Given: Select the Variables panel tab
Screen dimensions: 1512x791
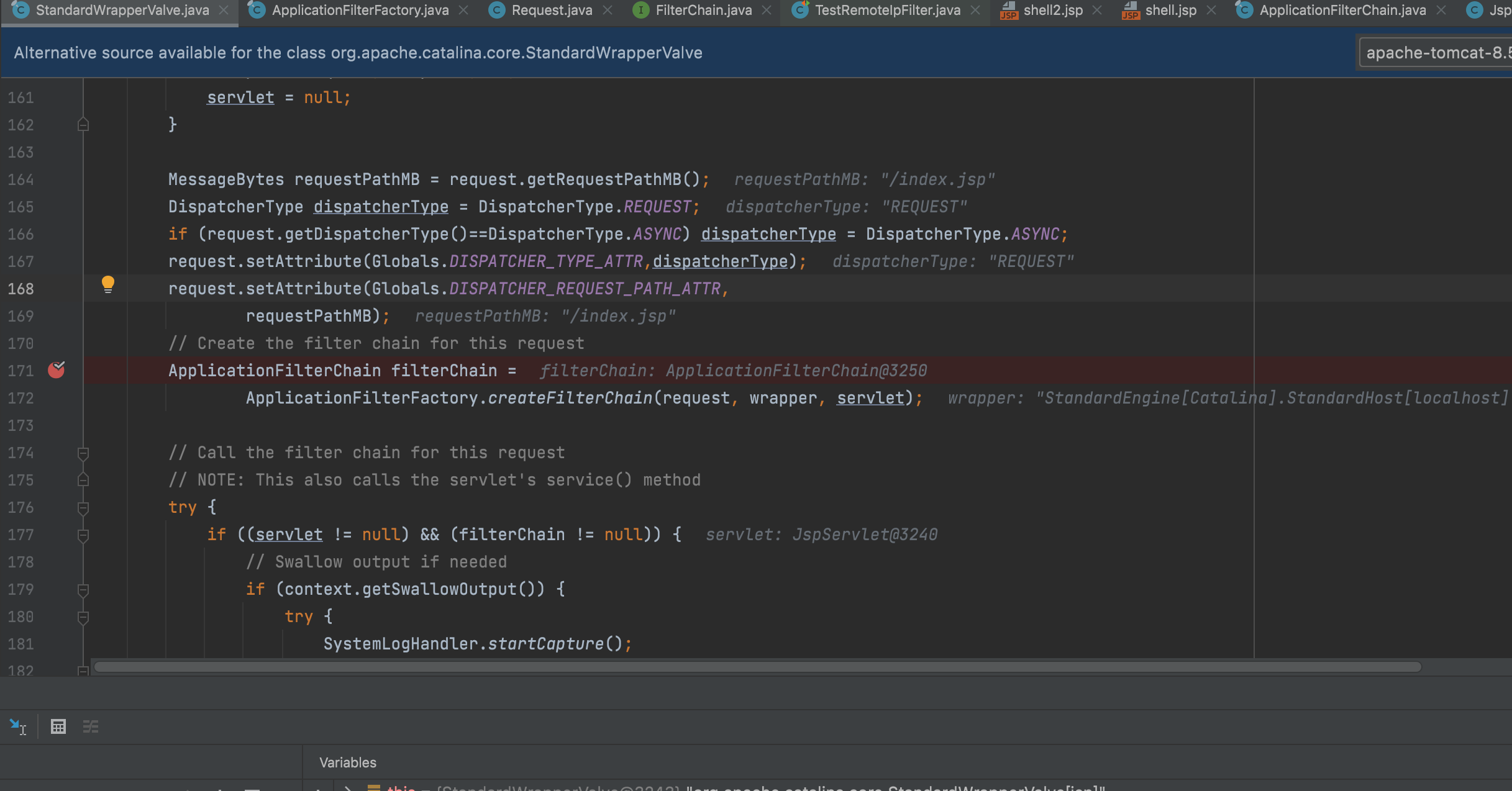Looking at the screenshot, I should pyautogui.click(x=348, y=762).
